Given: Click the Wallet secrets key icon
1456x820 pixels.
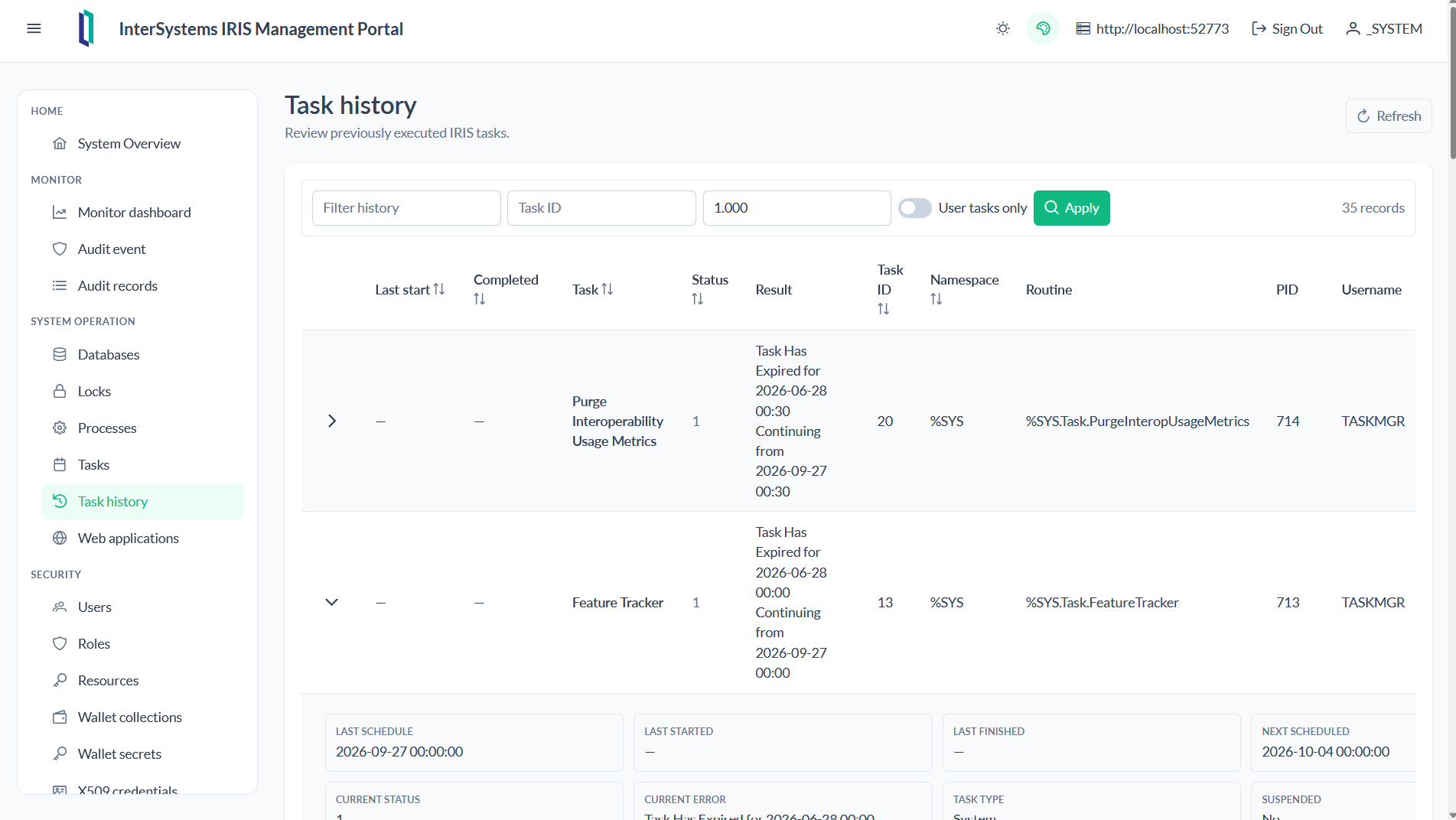Looking at the screenshot, I should pyautogui.click(x=60, y=753).
